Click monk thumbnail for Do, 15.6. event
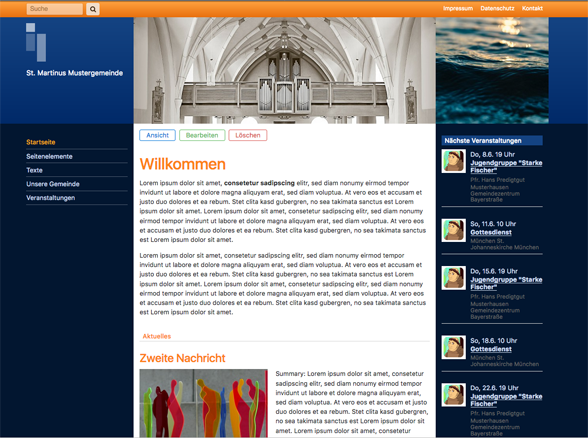 coord(454,278)
